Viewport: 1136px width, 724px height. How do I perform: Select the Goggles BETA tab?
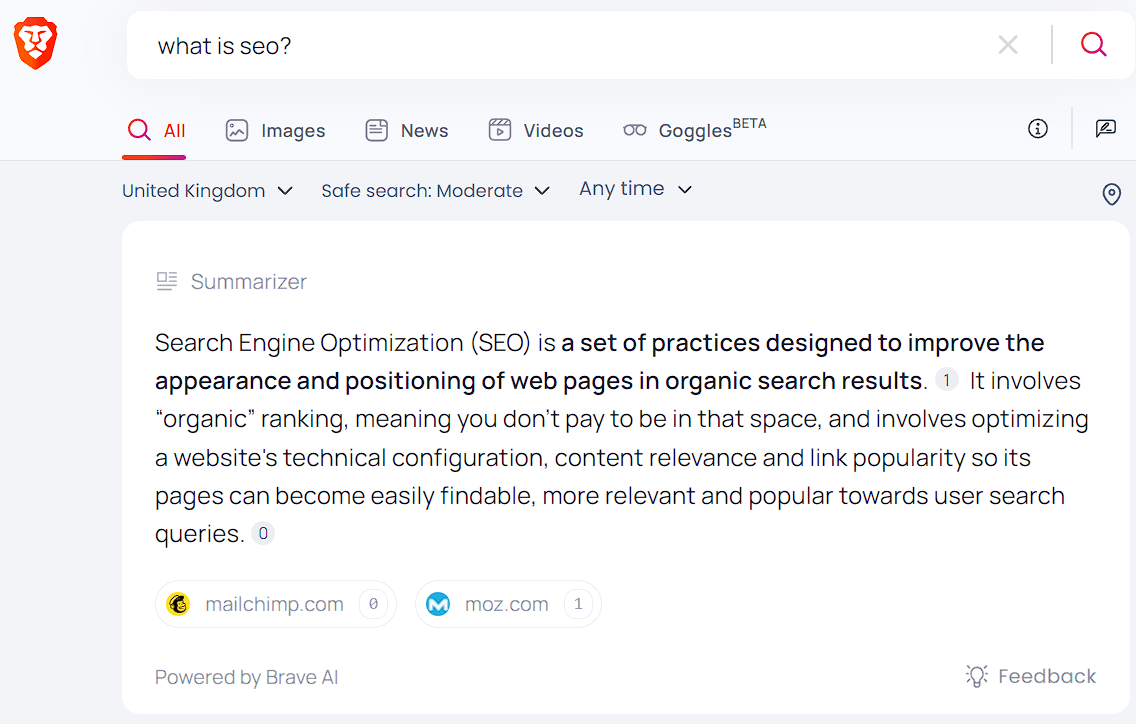(694, 130)
